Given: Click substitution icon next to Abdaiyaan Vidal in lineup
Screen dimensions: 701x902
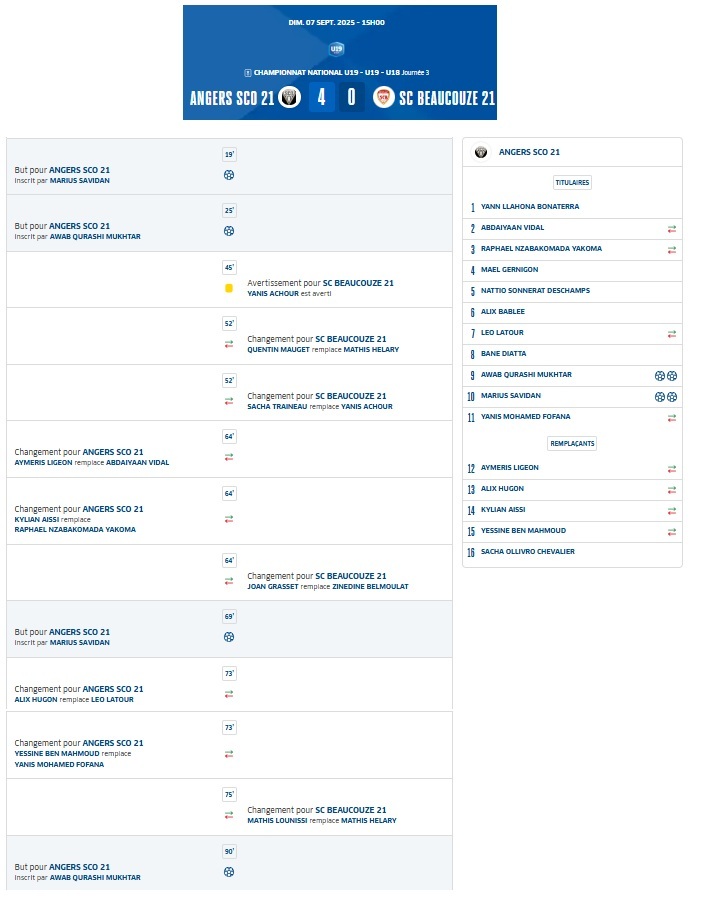Looking at the screenshot, I should point(672,229).
